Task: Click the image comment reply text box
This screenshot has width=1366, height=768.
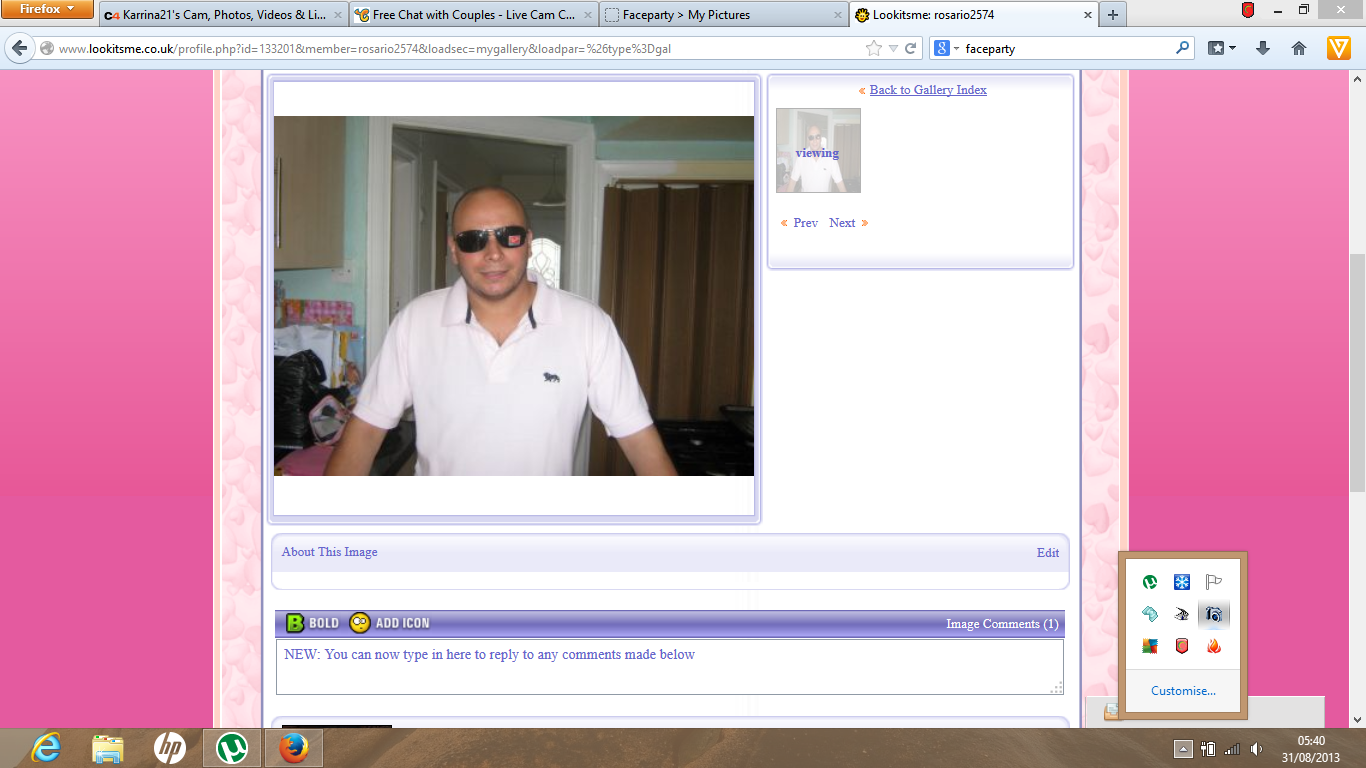Action: tap(668, 667)
